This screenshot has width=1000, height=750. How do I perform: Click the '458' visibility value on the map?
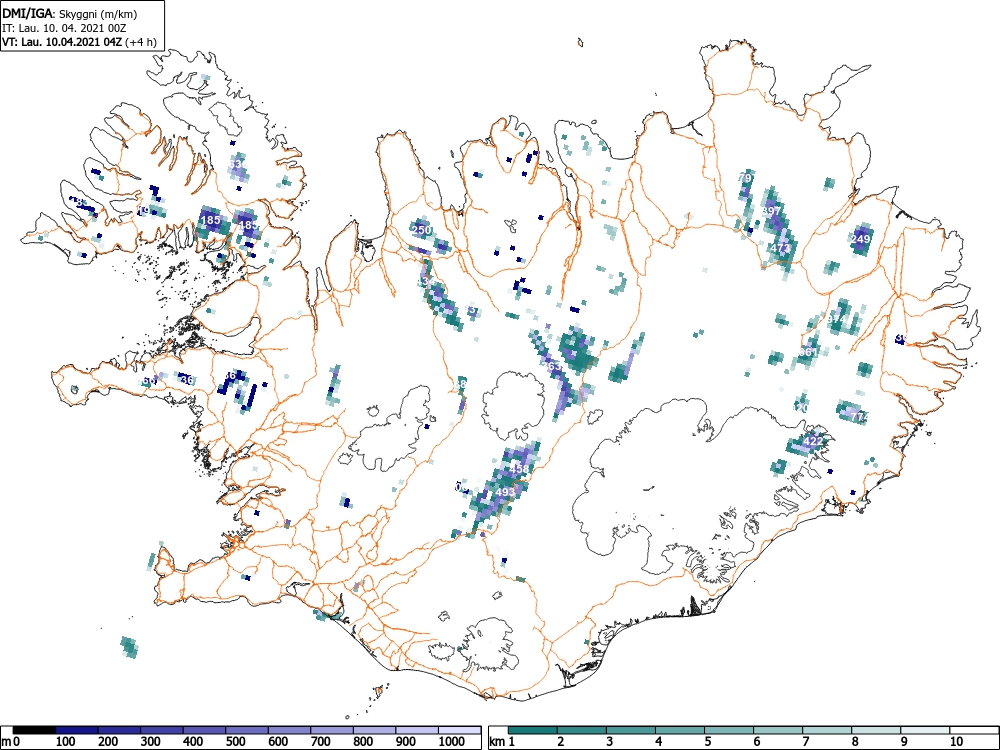point(519,469)
